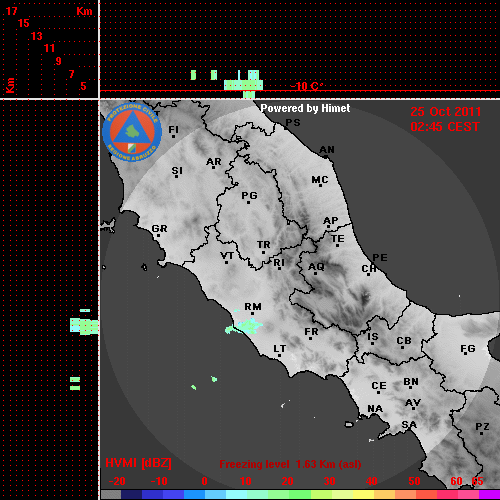Click the magenta swatch at the scale end
The width and height of the screenshot is (500, 500).
[x=489, y=494]
